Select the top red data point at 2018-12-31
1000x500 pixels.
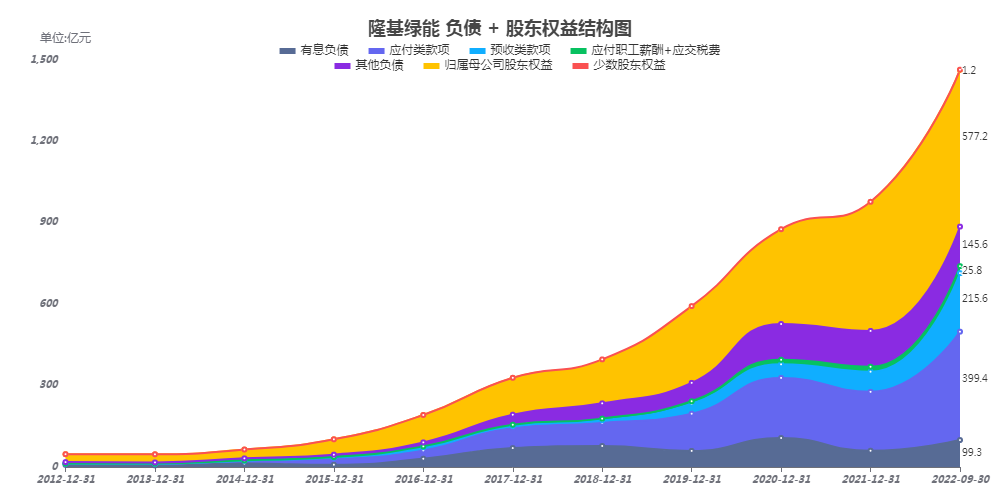point(602,359)
